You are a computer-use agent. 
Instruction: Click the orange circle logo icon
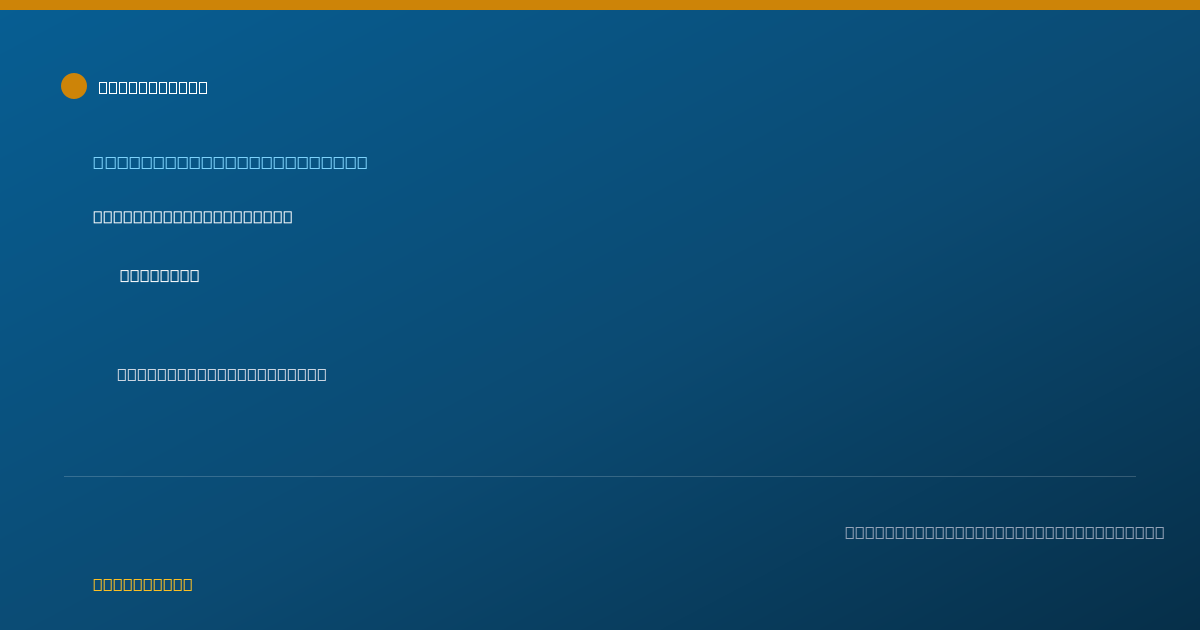74,86
